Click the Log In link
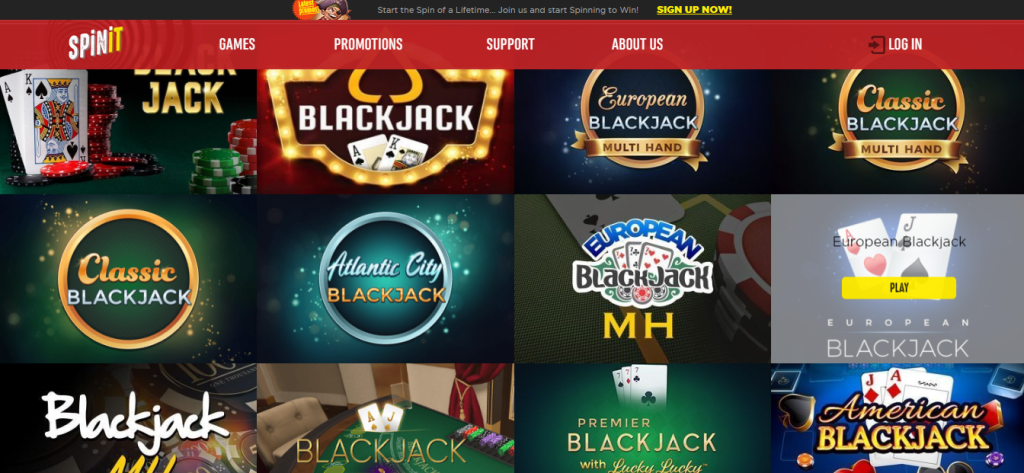The image size is (1024, 473). 905,44
